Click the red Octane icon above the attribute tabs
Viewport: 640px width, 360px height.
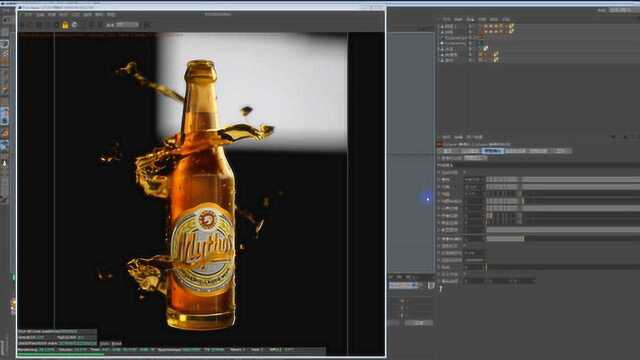(440, 144)
